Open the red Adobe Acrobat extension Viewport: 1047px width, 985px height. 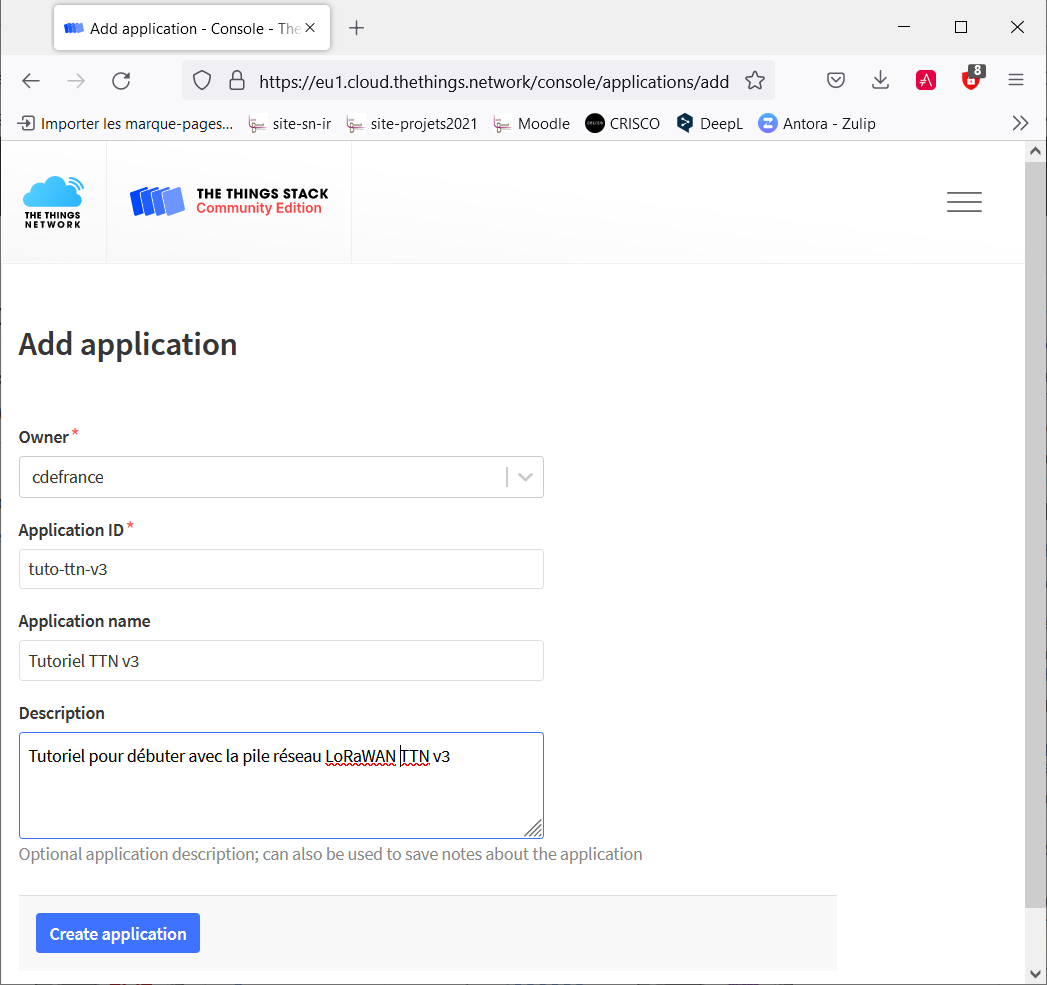click(x=925, y=81)
